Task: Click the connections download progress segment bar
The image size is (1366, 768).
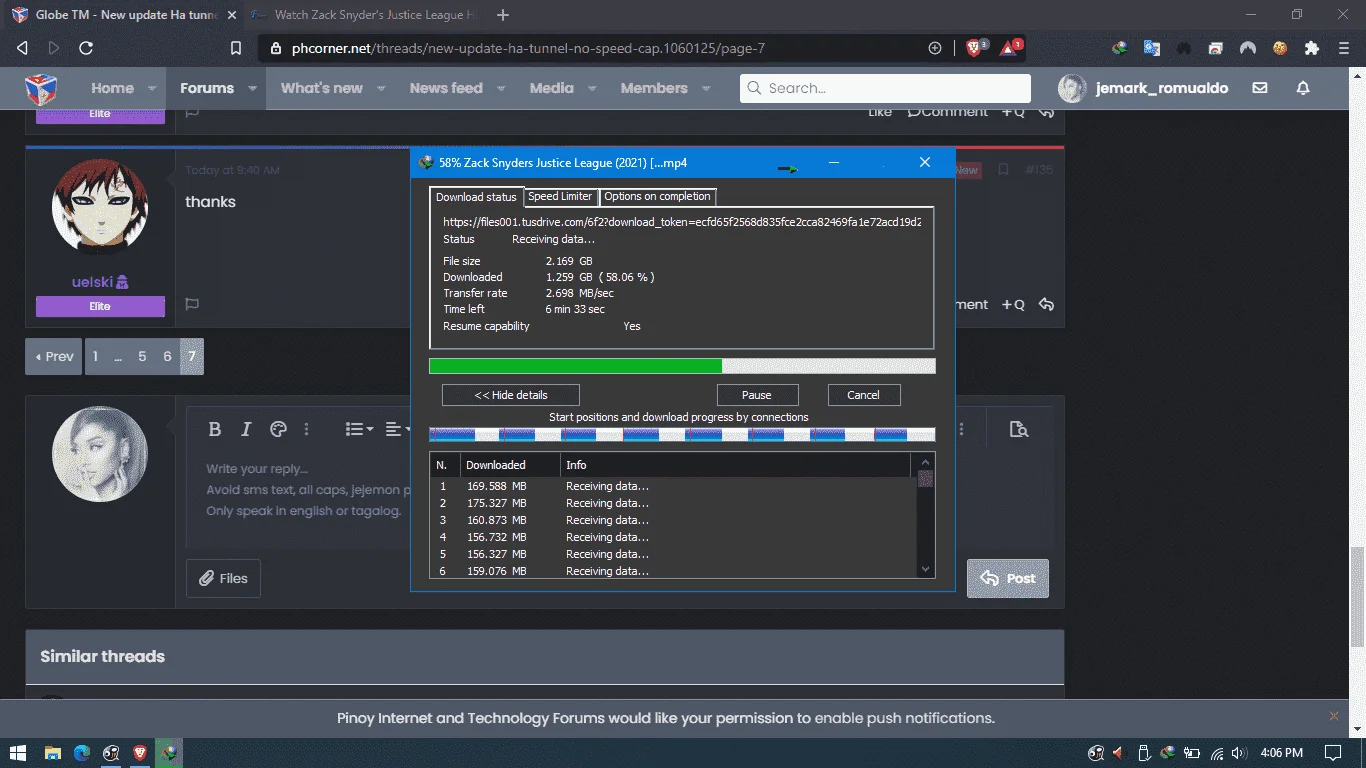Action: [682, 435]
